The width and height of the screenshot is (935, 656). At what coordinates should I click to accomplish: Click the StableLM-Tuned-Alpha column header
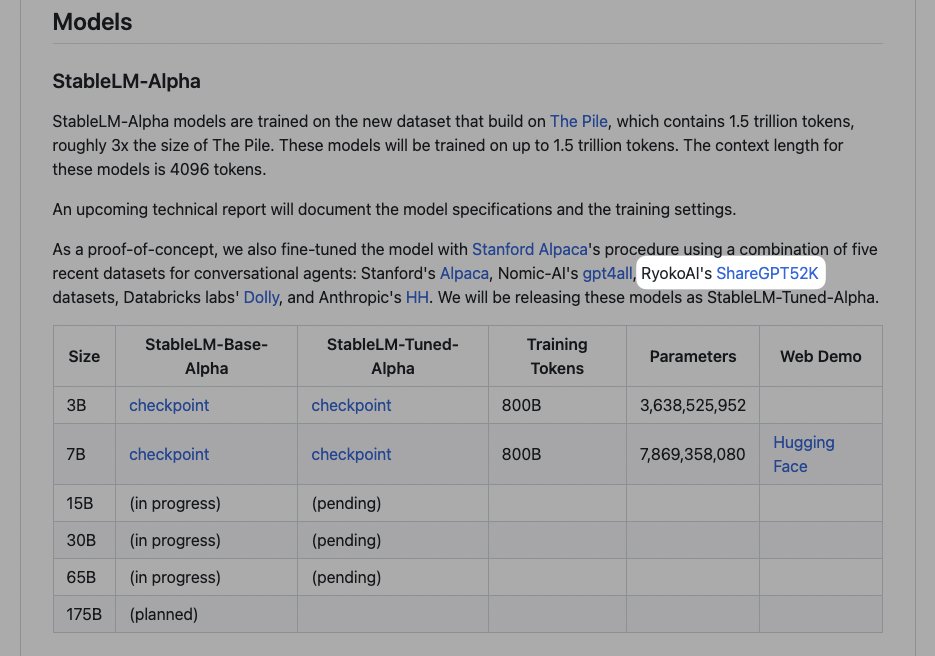[392, 357]
